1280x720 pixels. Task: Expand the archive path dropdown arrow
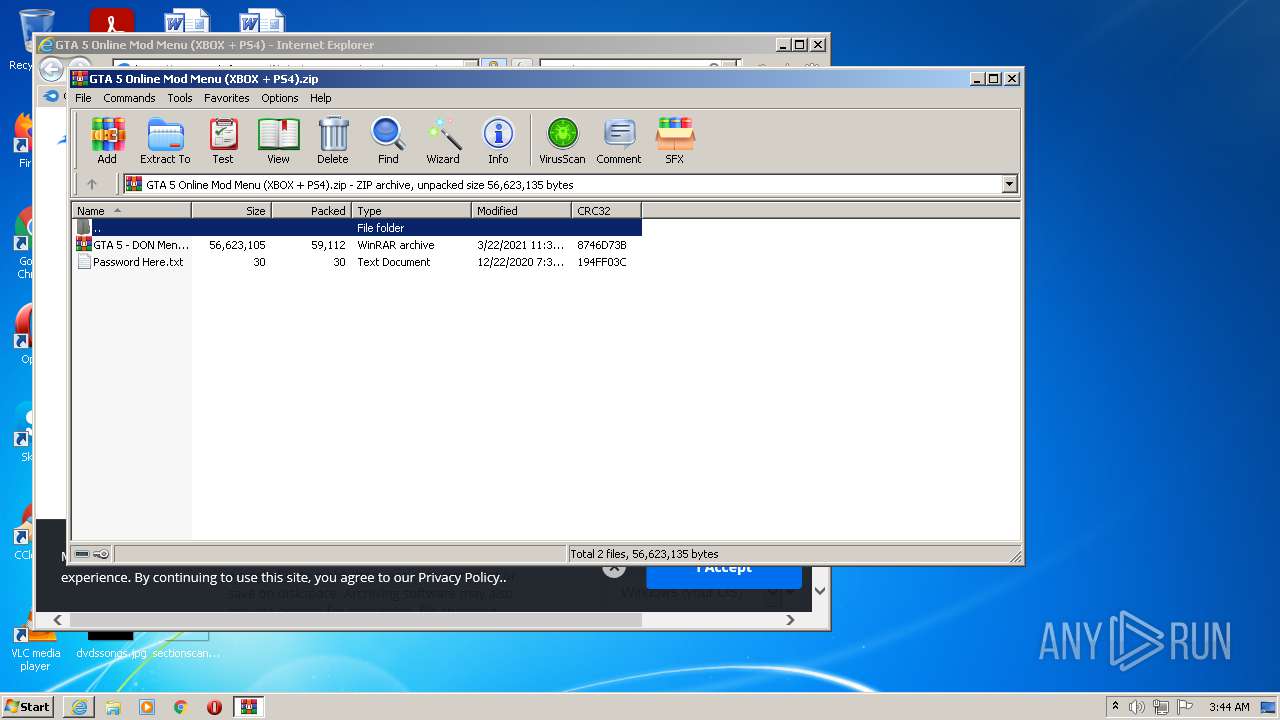1009,184
